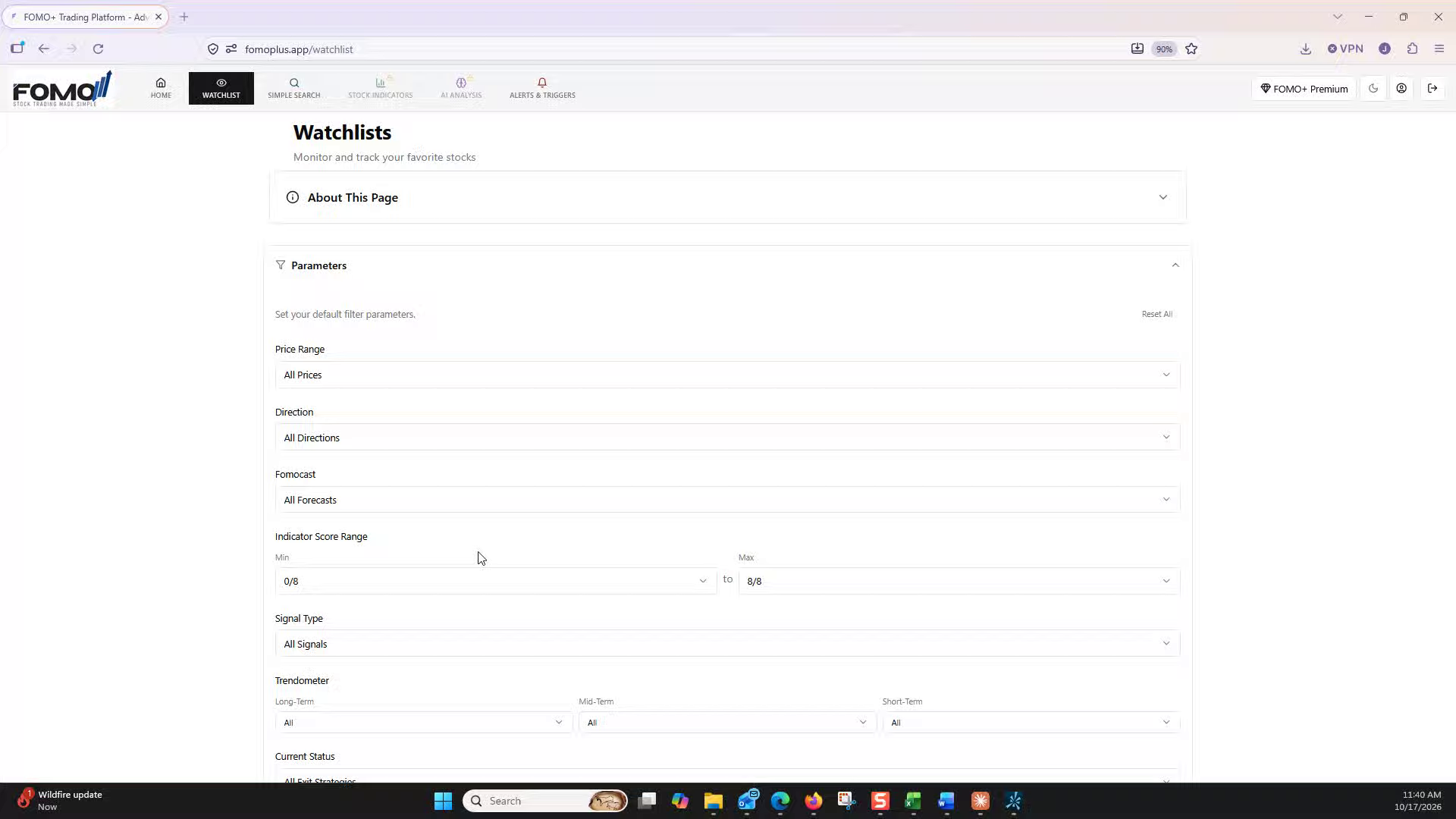Viewport: 1456px width, 819px height.
Task: Open AI Analysis nav item
Action: tap(461, 88)
